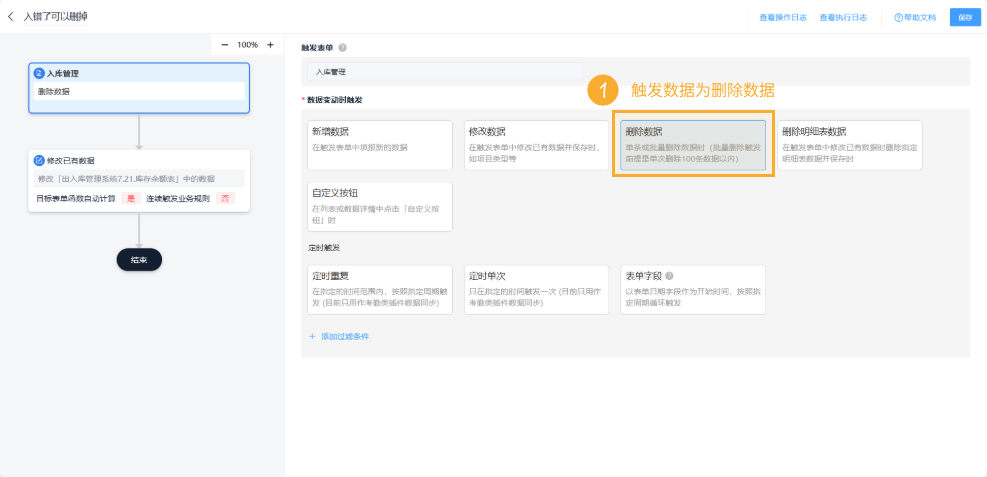Click 是 tag after 目标表单函数自动计算
Image resolution: width=987 pixels, height=477 pixels.
click(131, 198)
